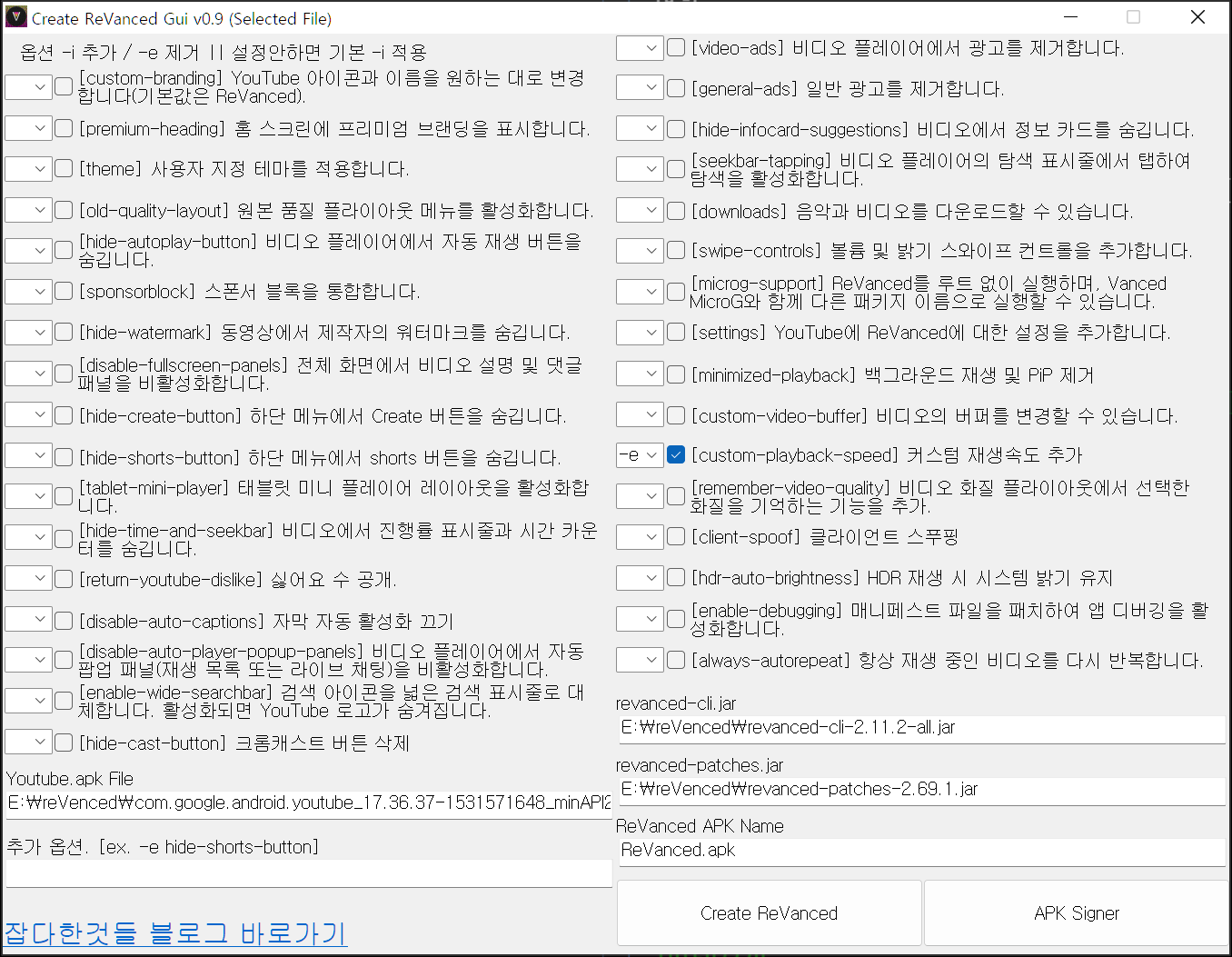Check remember-video-quality checkbox
Viewport: 1232px width, 957px height.
[676, 496]
